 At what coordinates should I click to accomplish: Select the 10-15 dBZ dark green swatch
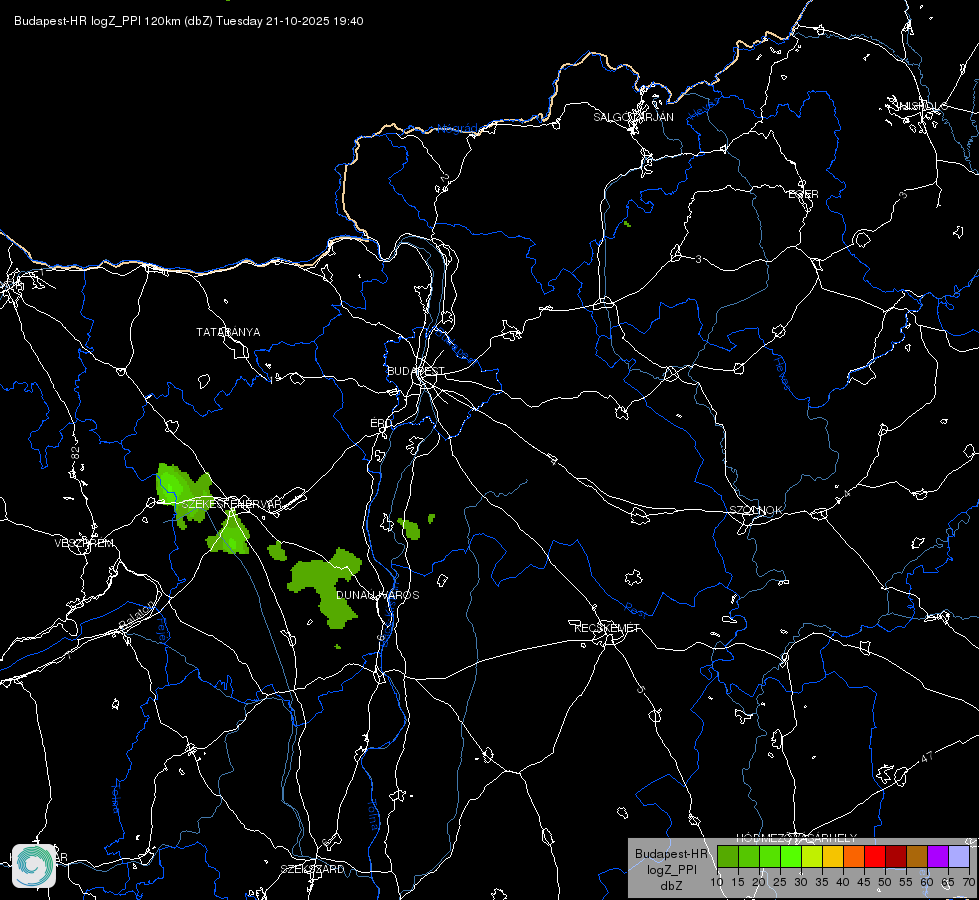click(728, 856)
